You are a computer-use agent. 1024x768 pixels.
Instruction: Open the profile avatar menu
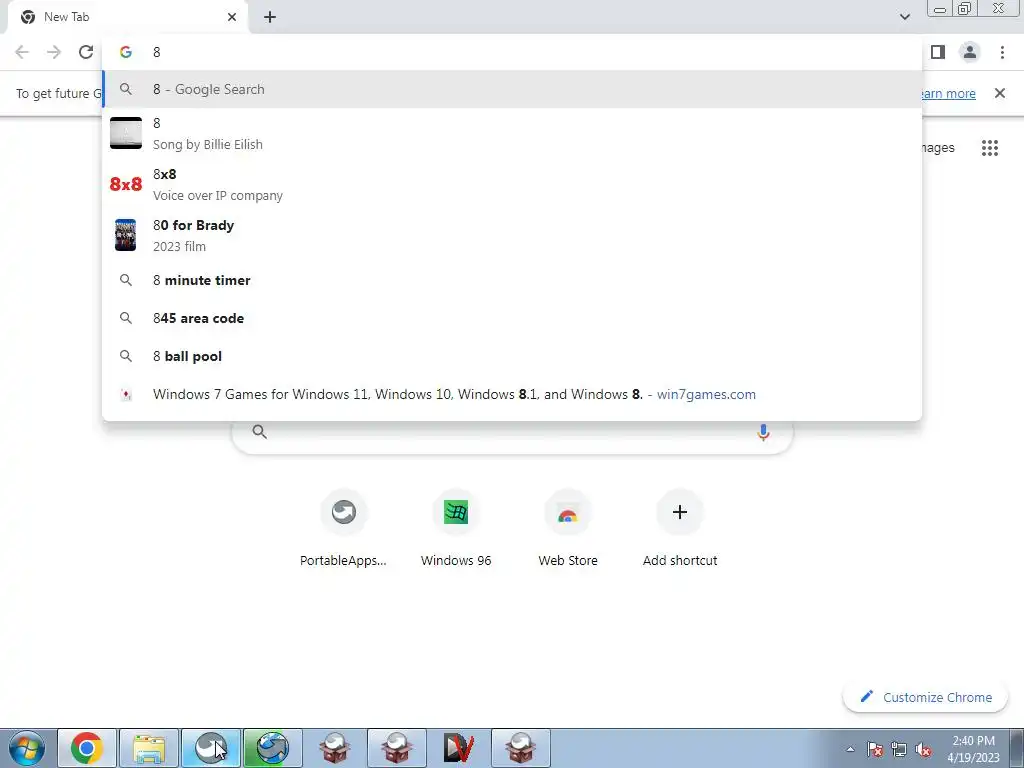(970, 52)
